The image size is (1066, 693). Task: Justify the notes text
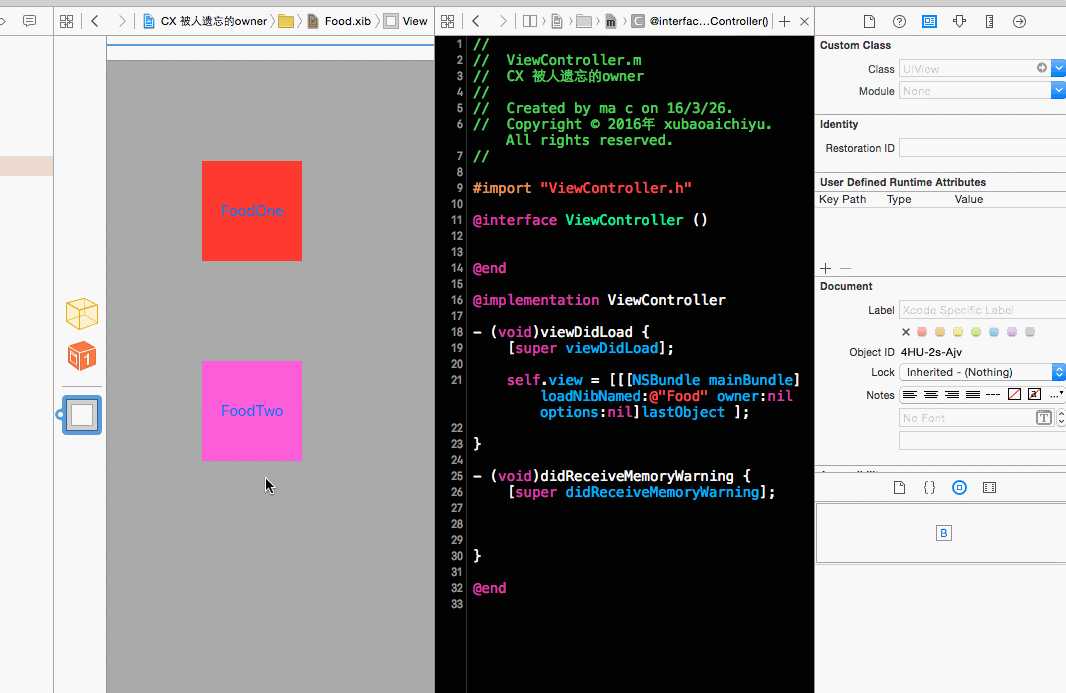click(x=973, y=394)
